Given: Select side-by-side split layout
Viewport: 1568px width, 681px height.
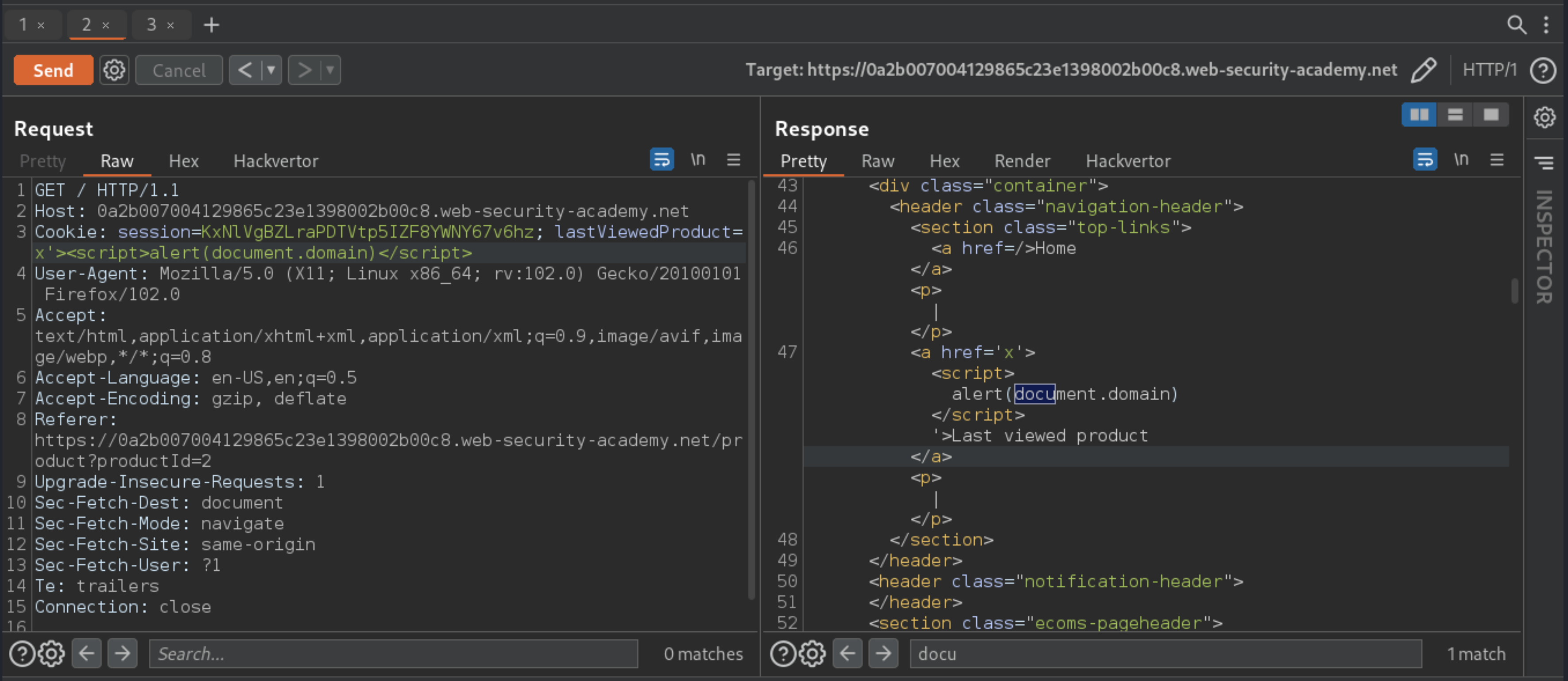Looking at the screenshot, I should click(x=1420, y=114).
